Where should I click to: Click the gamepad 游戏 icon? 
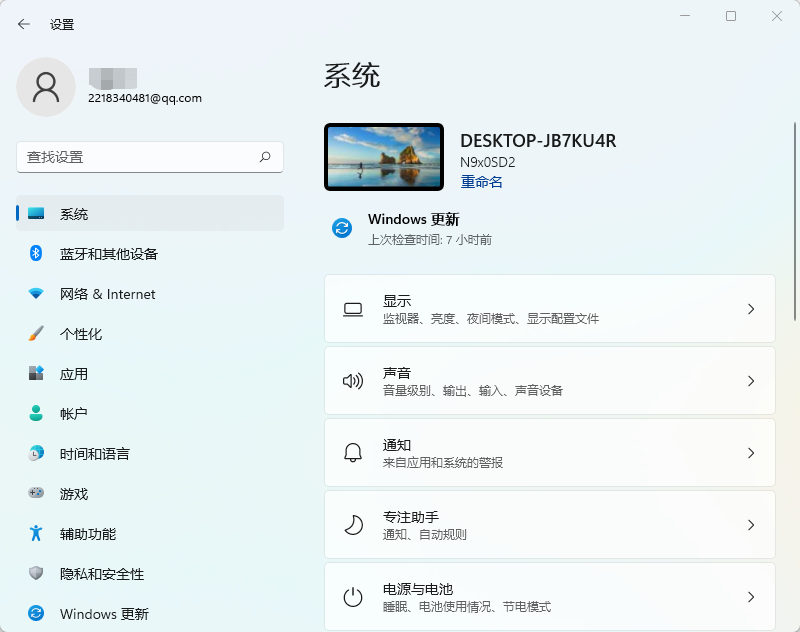[x=36, y=493]
